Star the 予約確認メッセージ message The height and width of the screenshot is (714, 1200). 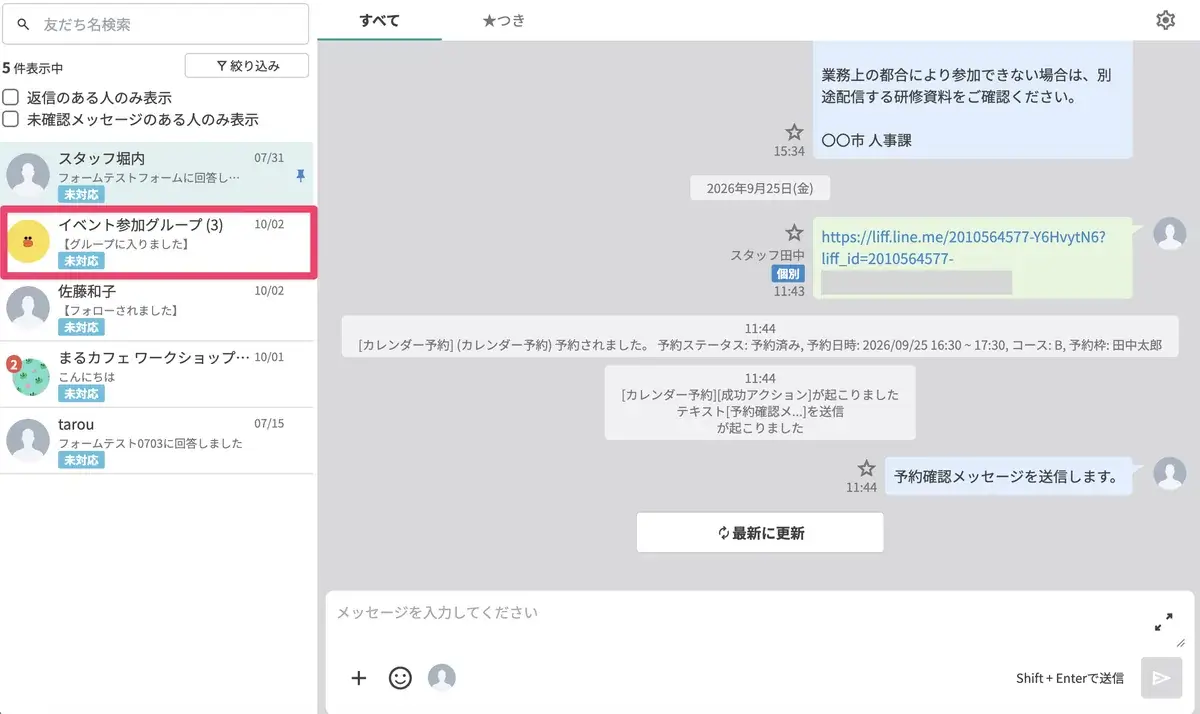pyautogui.click(x=867, y=468)
